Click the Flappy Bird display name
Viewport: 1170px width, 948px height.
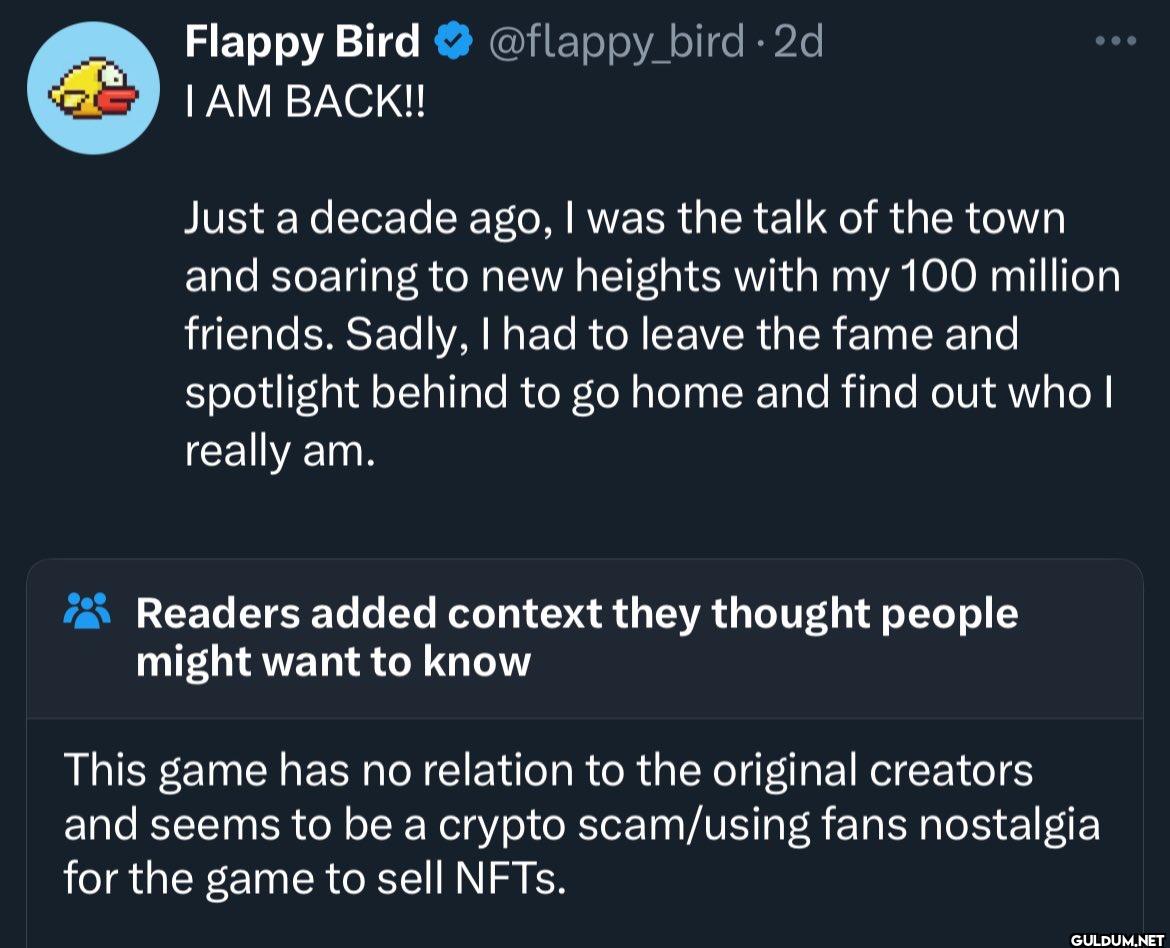click(302, 42)
